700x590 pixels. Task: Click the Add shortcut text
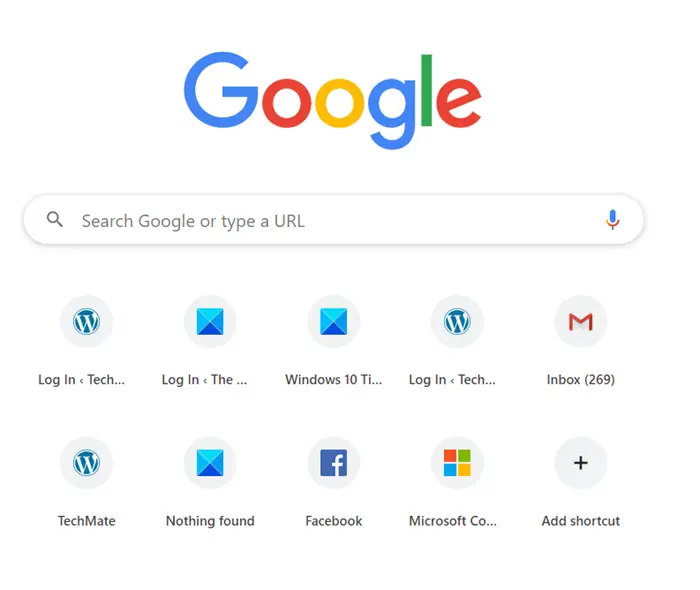point(580,521)
